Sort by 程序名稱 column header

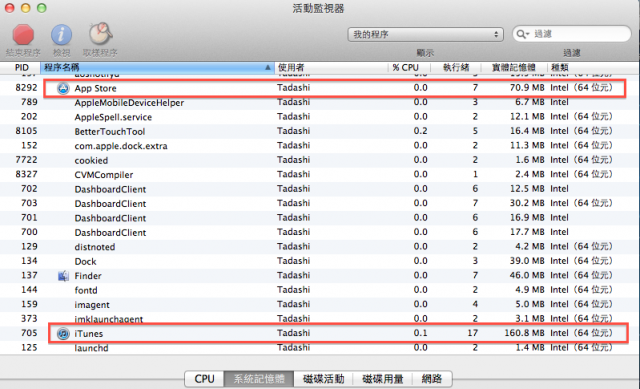[x=157, y=67]
